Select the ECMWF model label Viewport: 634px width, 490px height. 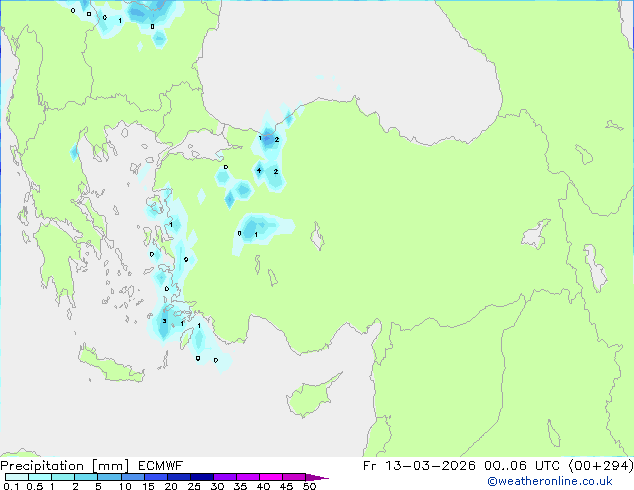(x=160, y=466)
